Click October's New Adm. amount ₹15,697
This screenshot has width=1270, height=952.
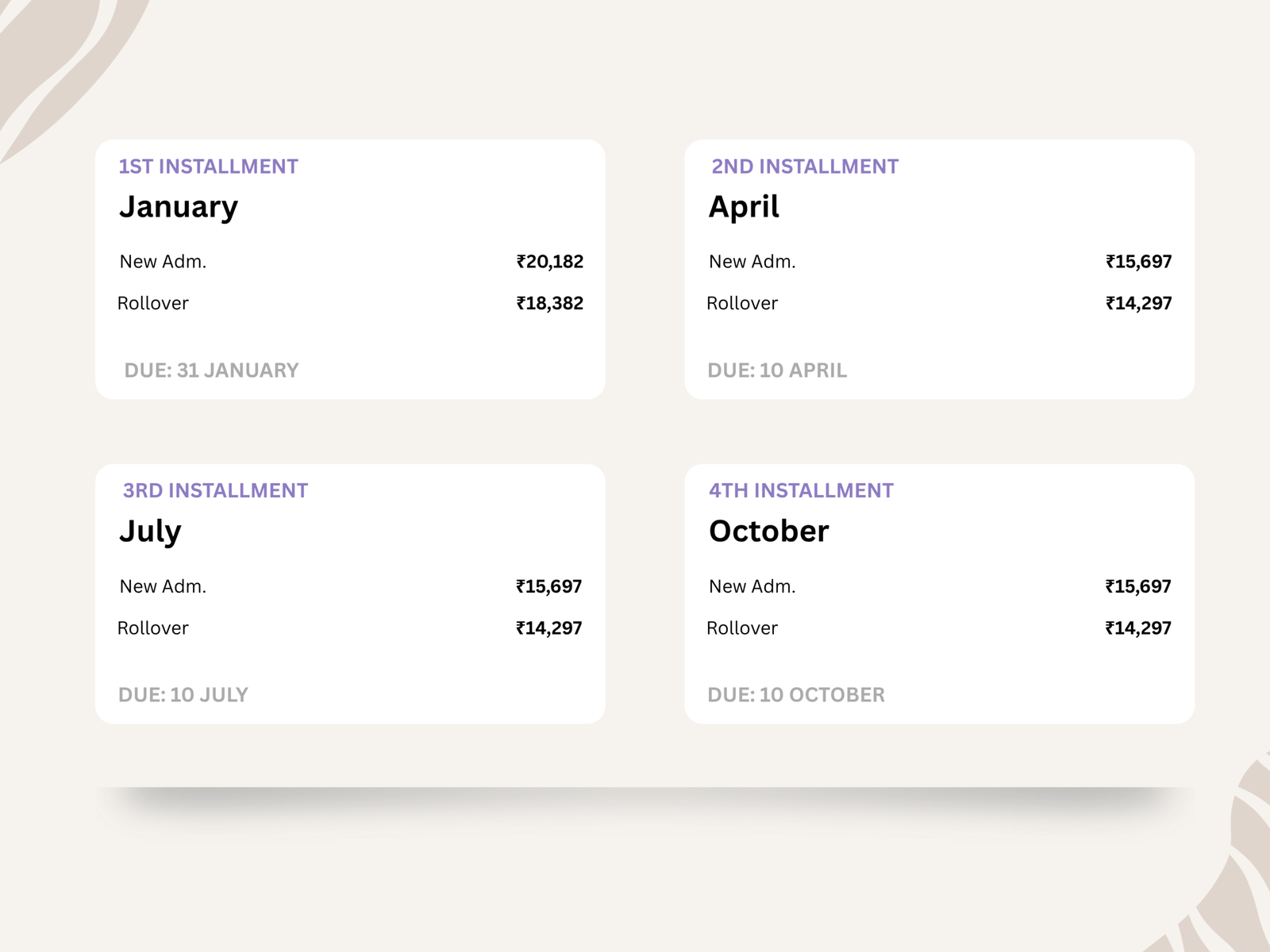tap(1137, 587)
